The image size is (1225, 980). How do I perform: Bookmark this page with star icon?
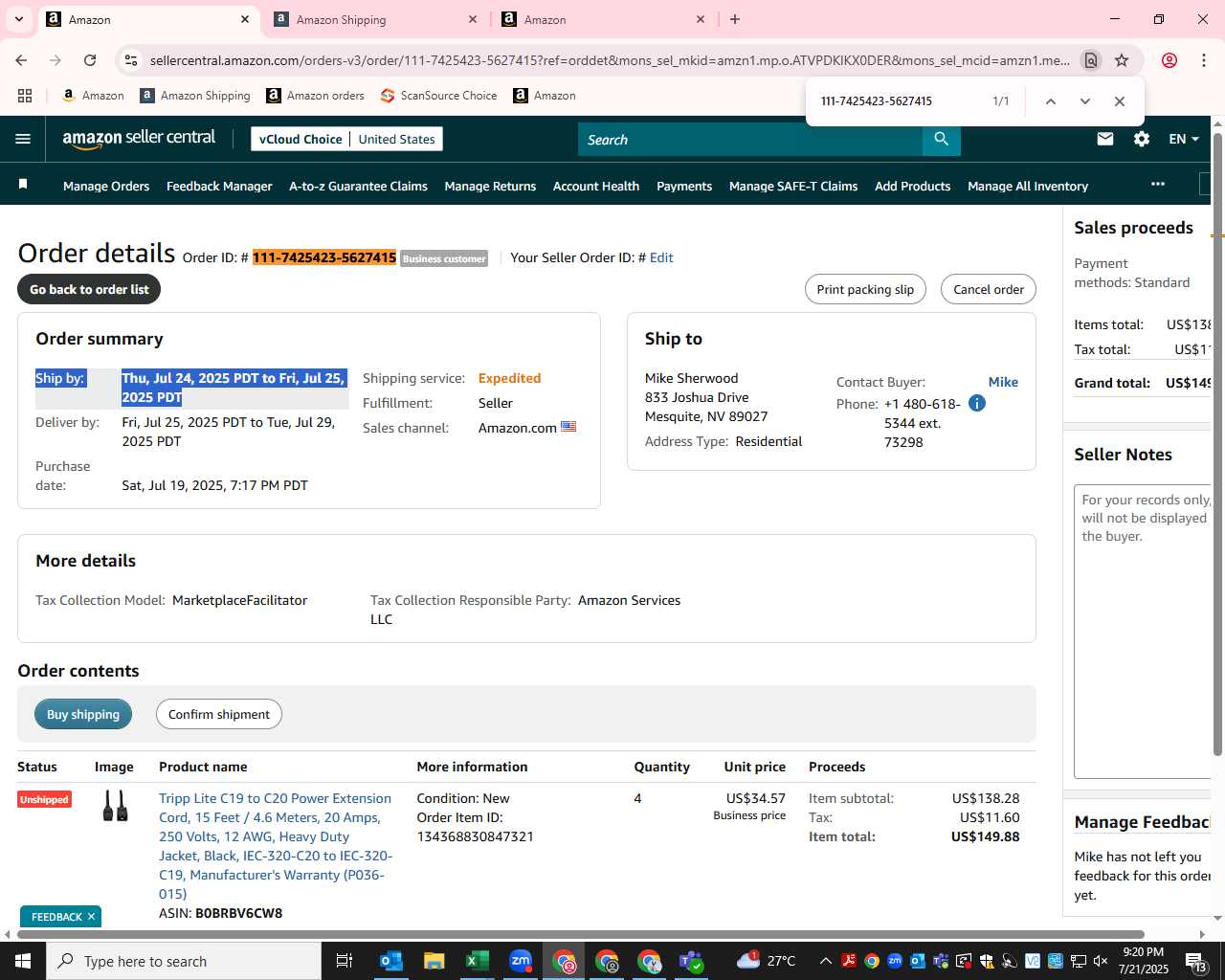click(x=1122, y=60)
